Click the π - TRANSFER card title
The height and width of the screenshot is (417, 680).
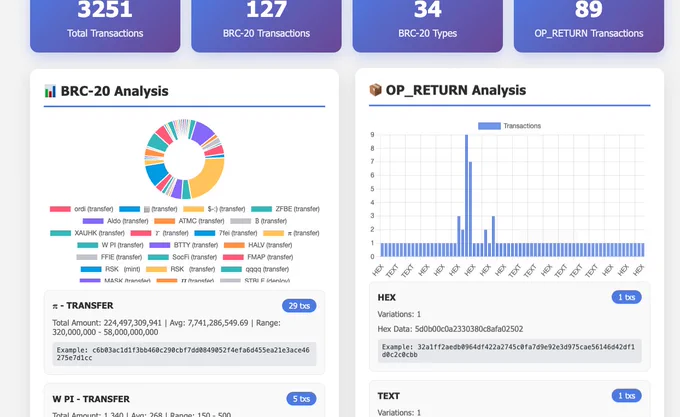coord(83,306)
